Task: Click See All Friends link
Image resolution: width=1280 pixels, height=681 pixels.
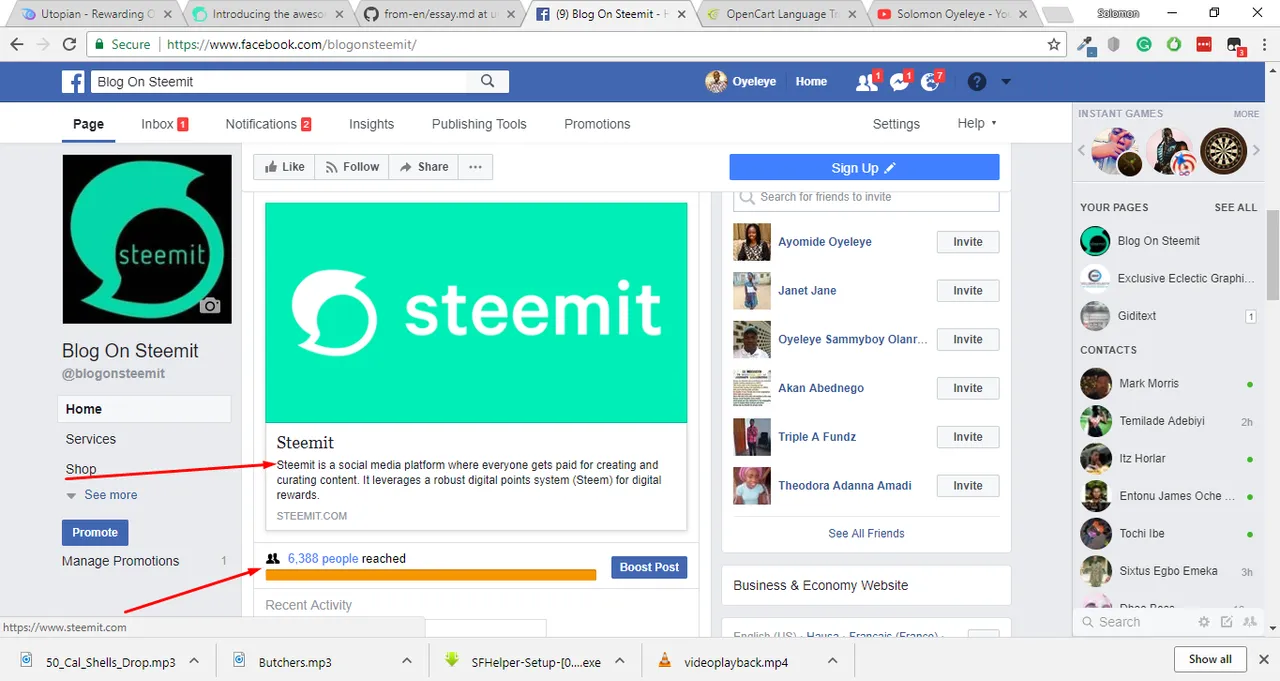Action: pyautogui.click(x=866, y=533)
